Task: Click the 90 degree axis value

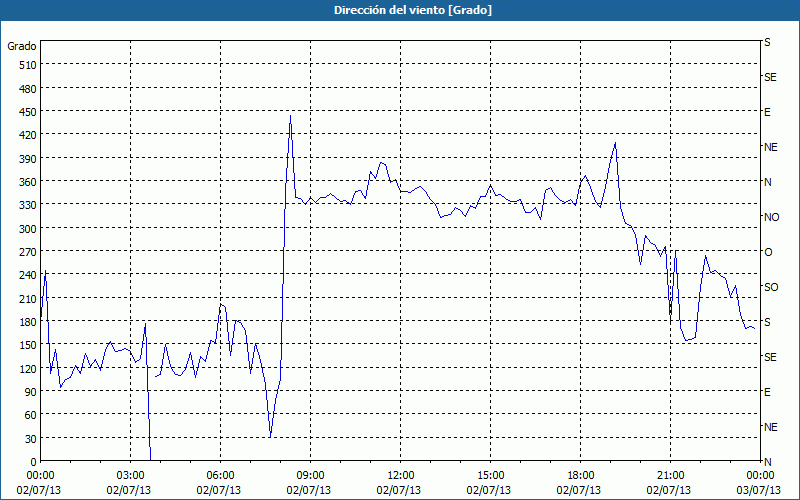Action: pyautogui.click(x=31, y=392)
